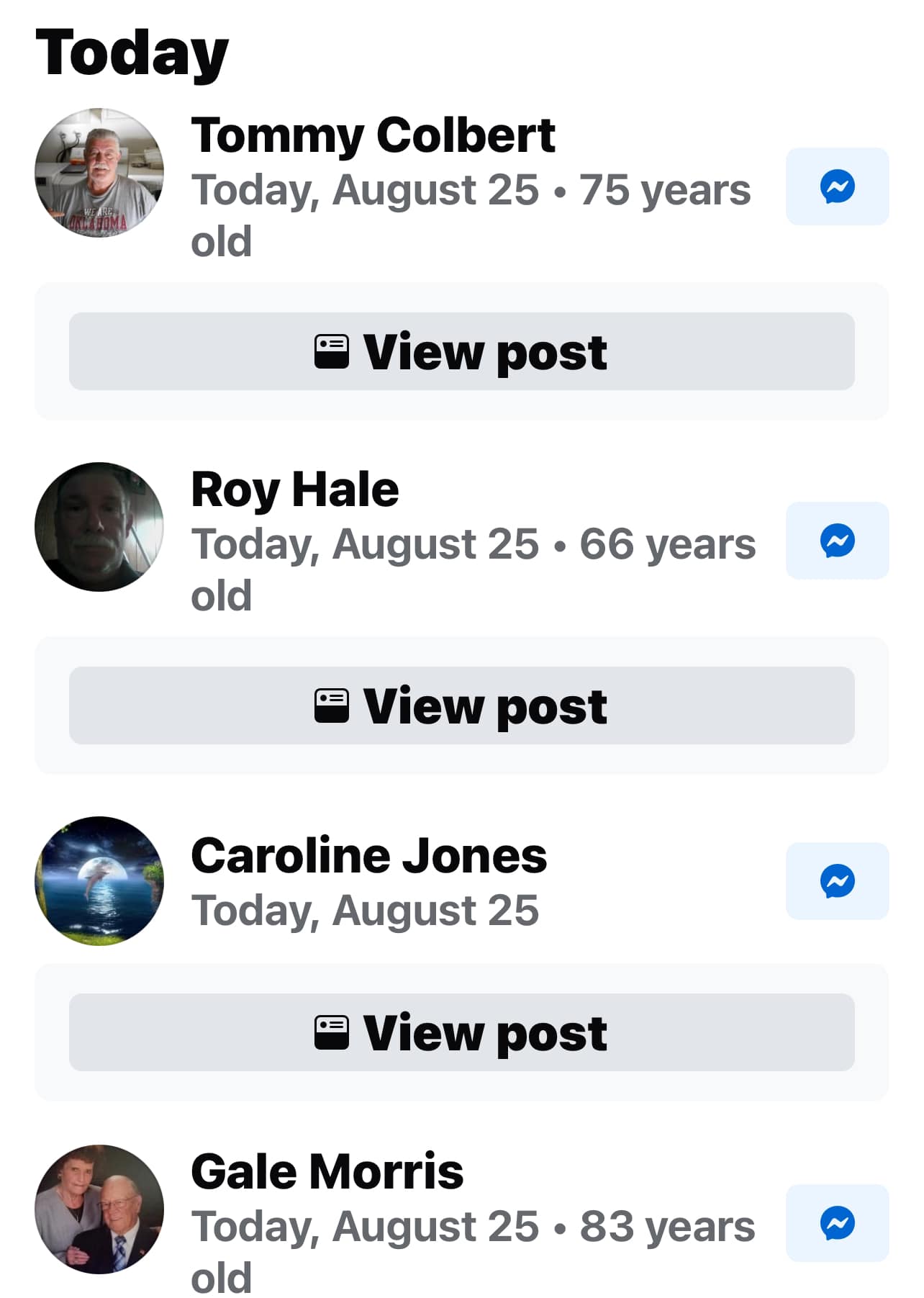This screenshot has width=924, height=1298.
Task: View post for Caroline Jones's birthday
Action: pos(462,1032)
